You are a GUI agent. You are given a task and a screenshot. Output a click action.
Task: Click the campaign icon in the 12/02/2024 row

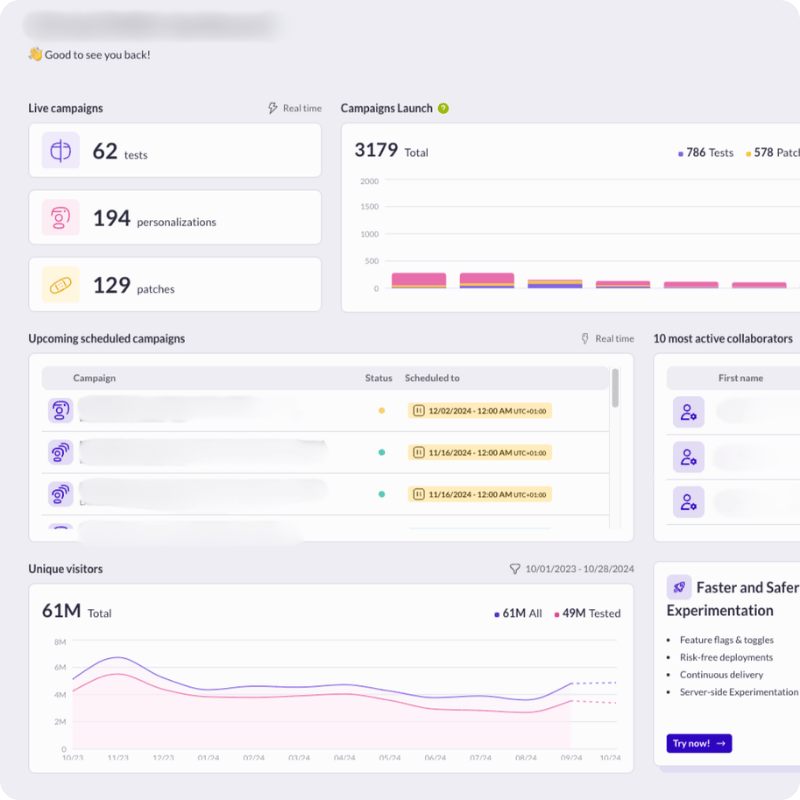coord(61,410)
